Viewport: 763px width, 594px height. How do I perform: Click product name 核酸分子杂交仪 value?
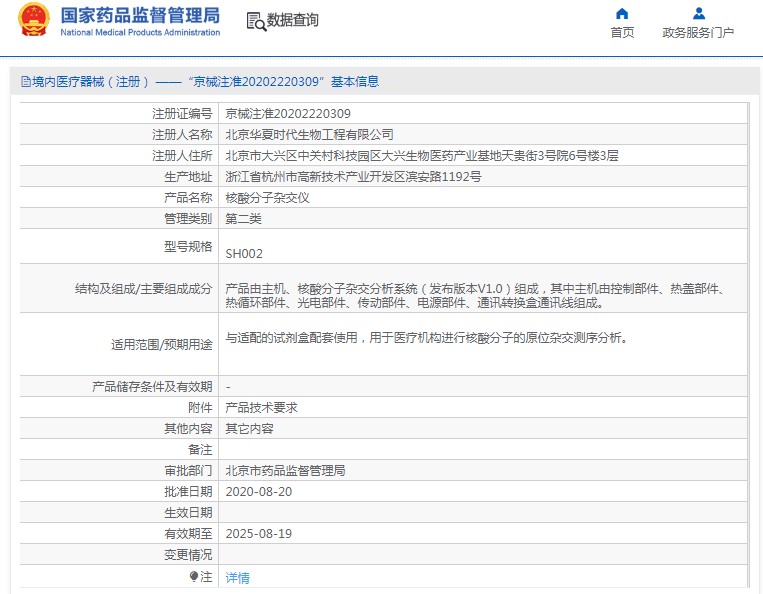[x=267, y=198]
